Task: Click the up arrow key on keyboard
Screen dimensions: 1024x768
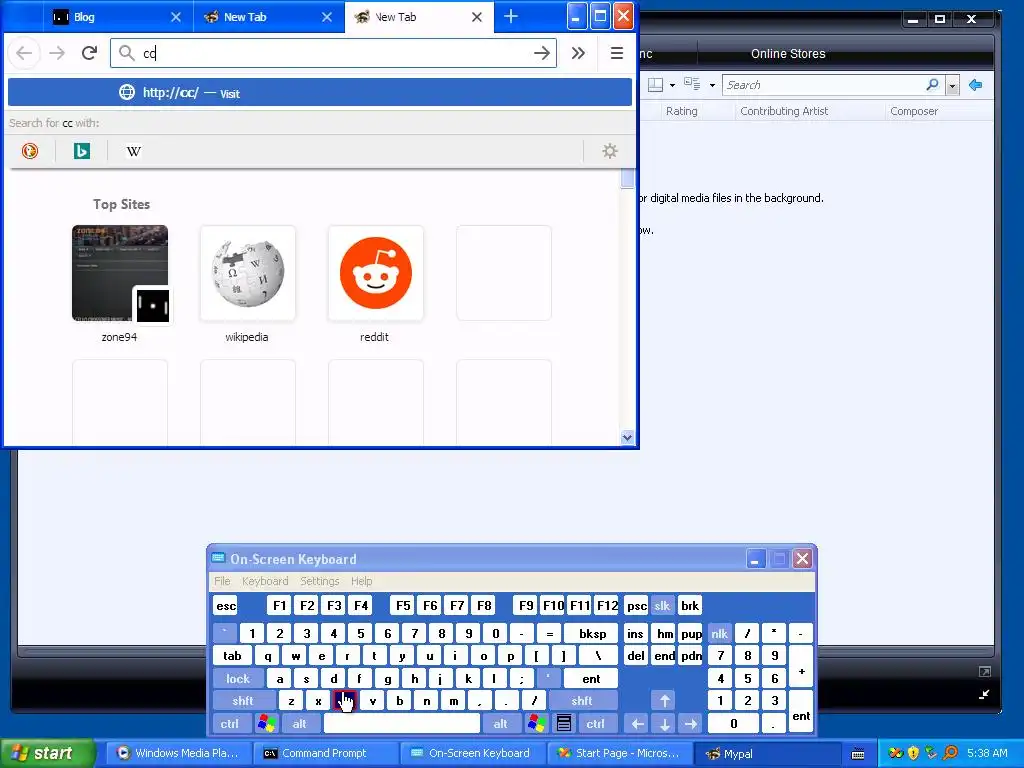Action: point(664,701)
